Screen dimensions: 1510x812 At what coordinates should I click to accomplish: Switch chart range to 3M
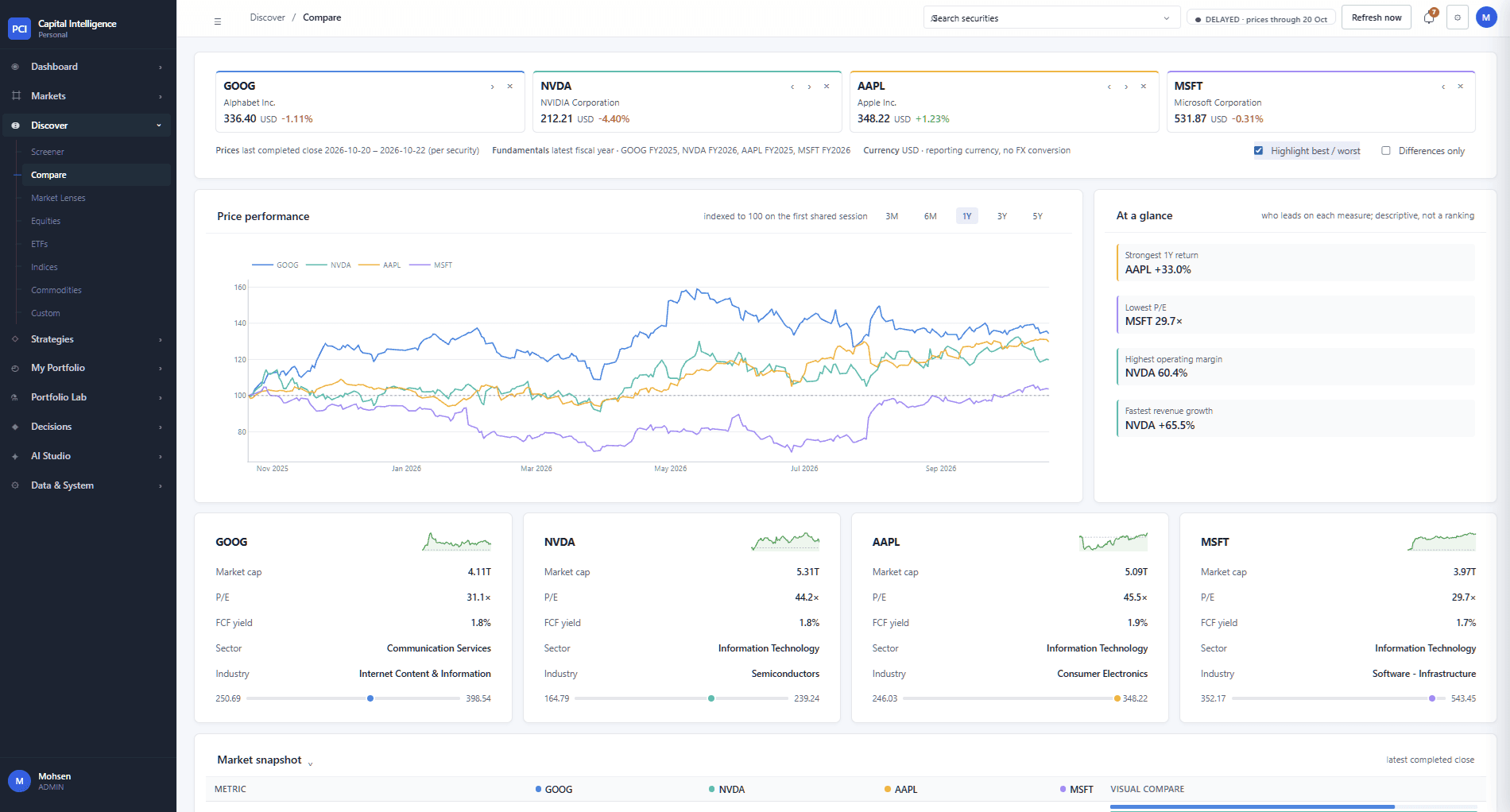892,216
